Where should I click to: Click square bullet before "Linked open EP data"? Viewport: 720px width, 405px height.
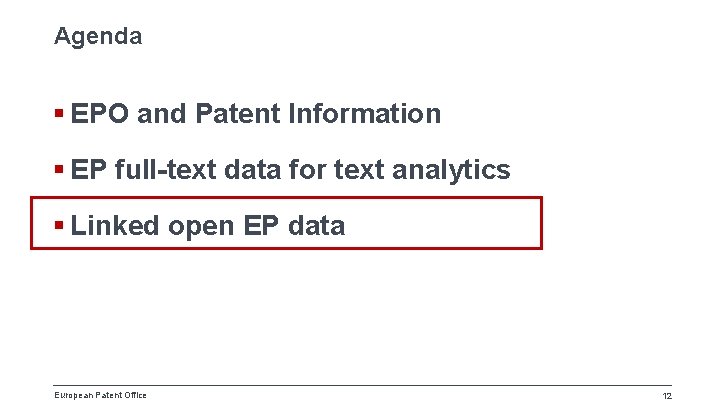pyautogui.click(x=60, y=226)
